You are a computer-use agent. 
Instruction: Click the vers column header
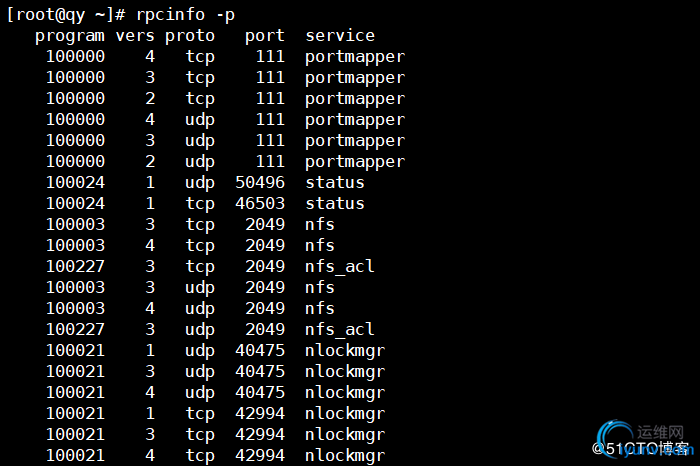pyautogui.click(x=135, y=36)
